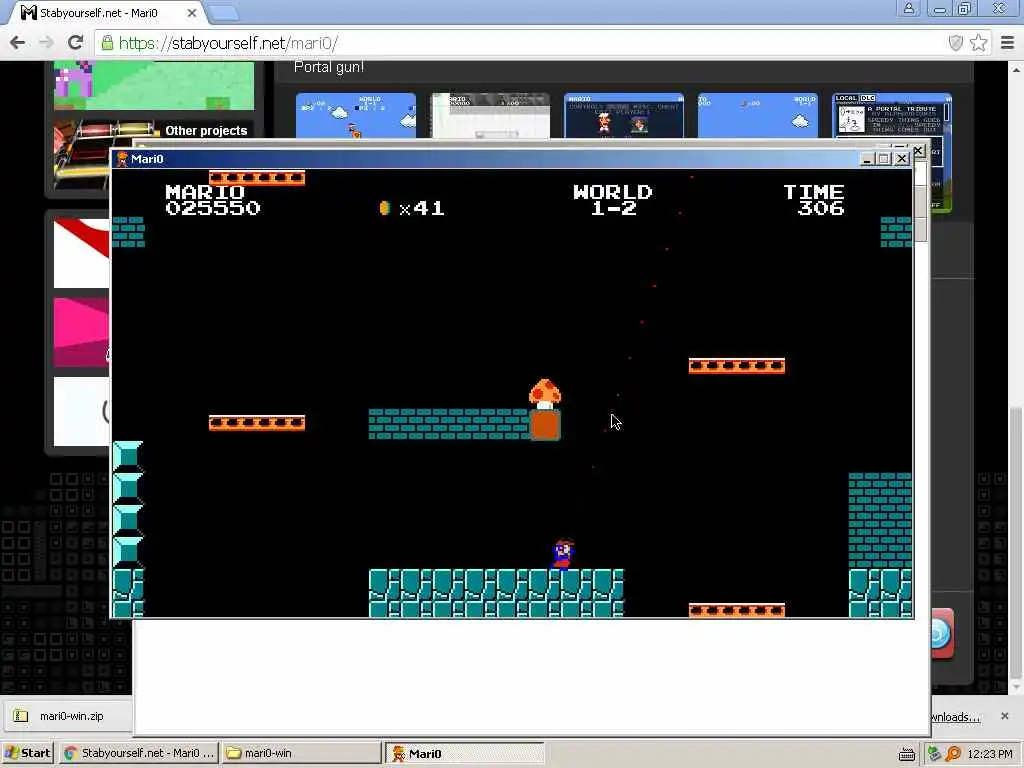
Task: Open the first Mari0 screenshot thumbnail
Action: [x=356, y=116]
